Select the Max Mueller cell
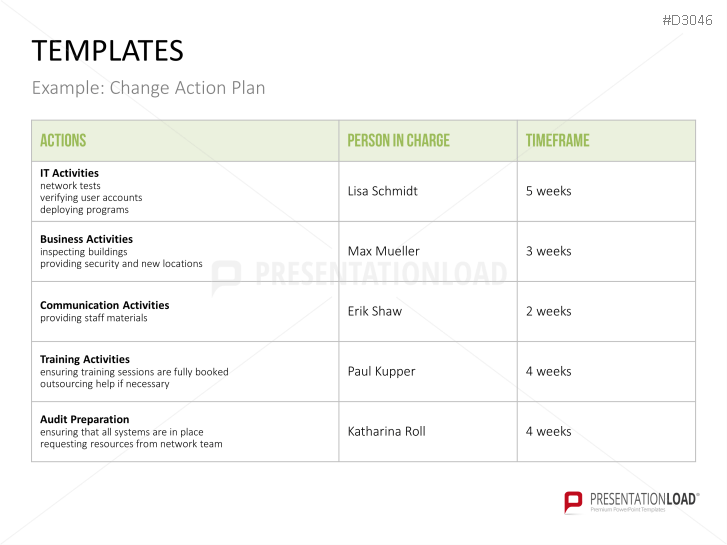This screenshot has height=545, width=727. click(383, 251)
